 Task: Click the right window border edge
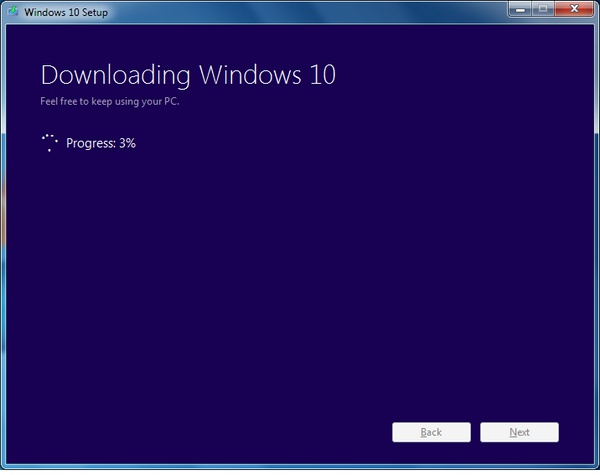(x=597, y=245)
